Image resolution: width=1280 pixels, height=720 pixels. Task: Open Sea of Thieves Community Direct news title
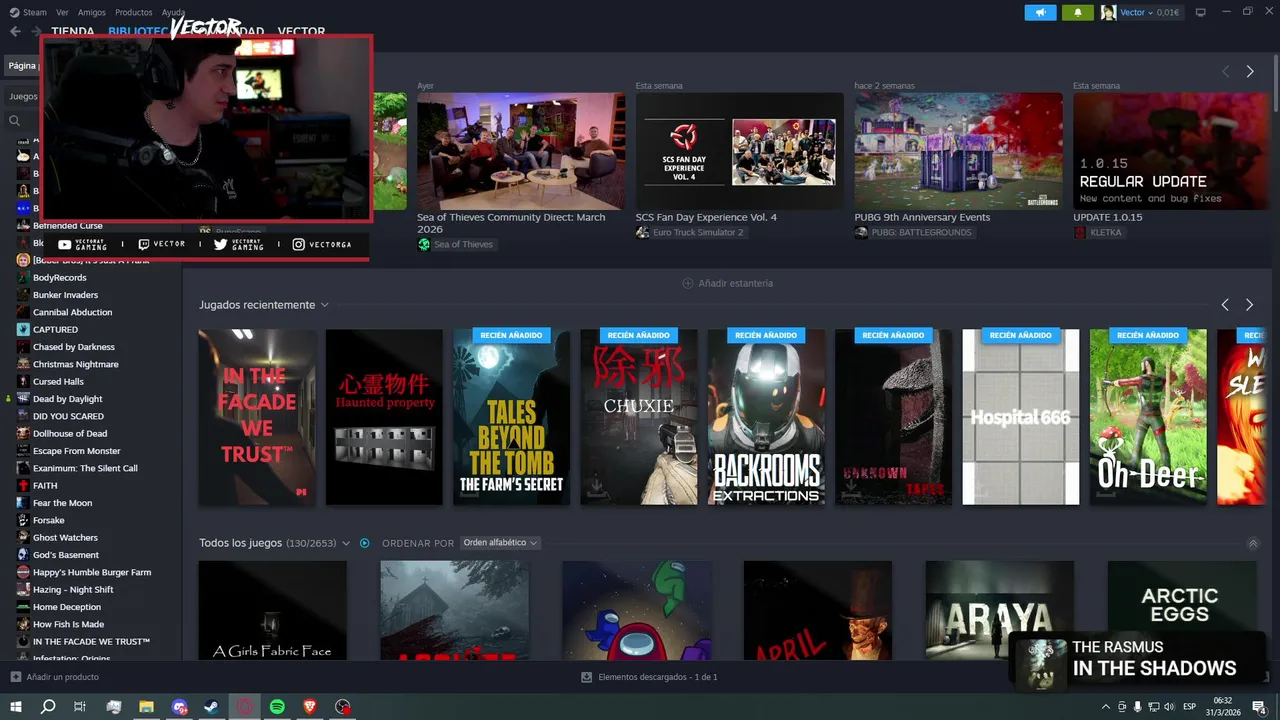point(511,223)
